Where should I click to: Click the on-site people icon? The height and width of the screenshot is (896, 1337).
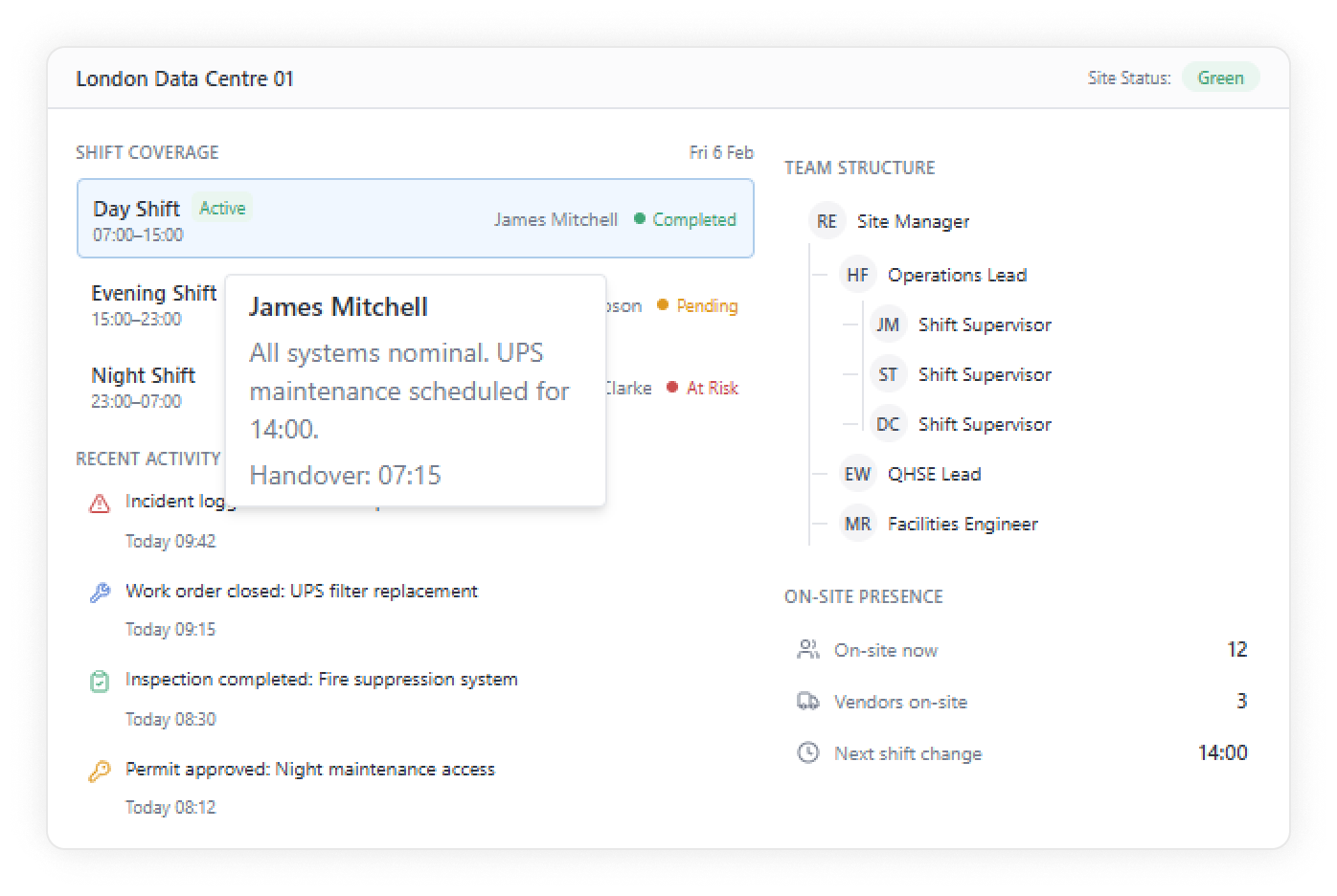(x=808, y=650)
